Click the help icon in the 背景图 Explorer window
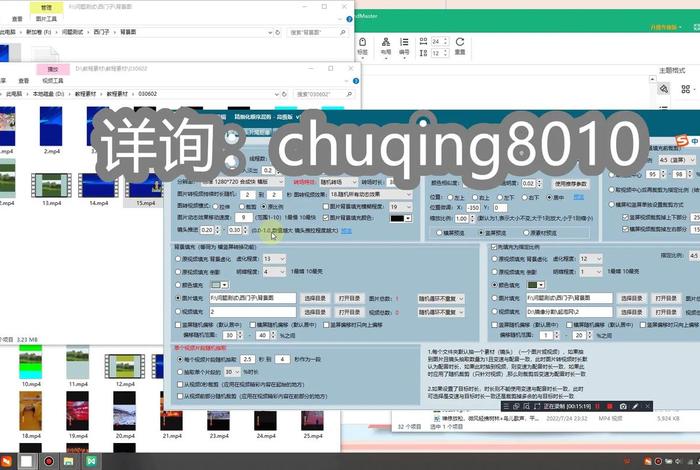 pyautogui.click(x=349, y=19)
